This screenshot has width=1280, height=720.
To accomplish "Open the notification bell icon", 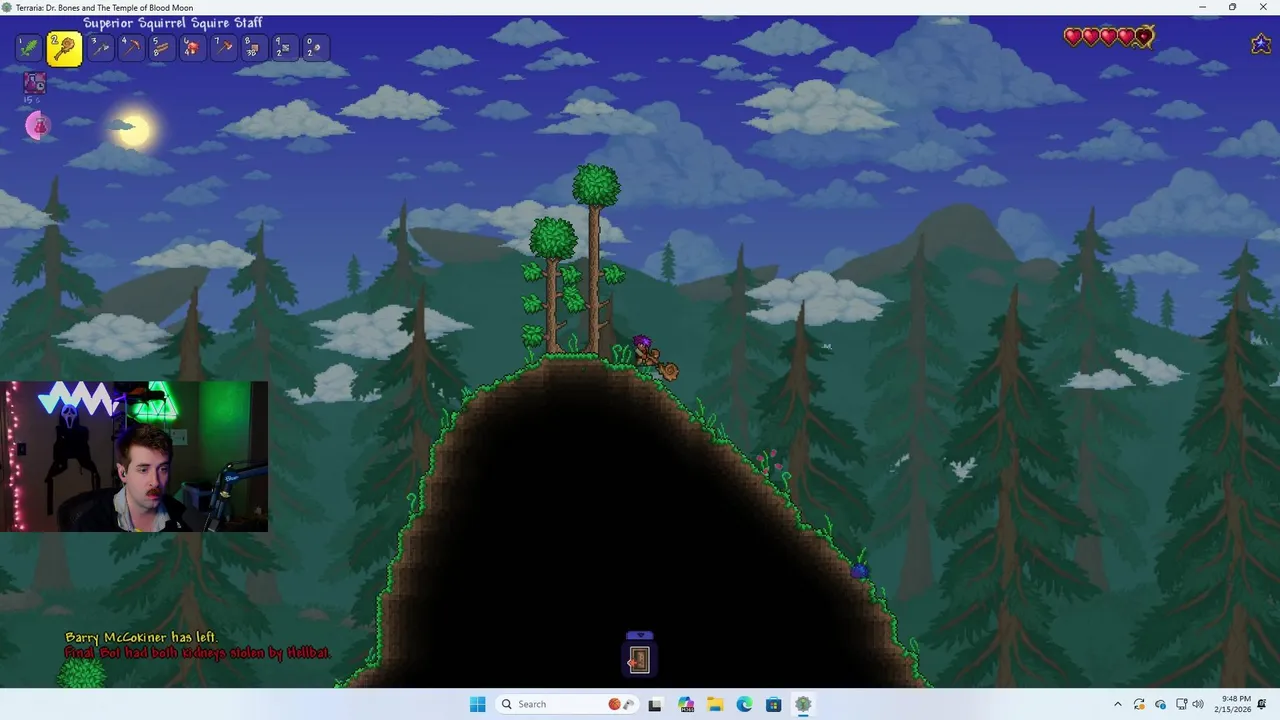I will coord(1262,704).
